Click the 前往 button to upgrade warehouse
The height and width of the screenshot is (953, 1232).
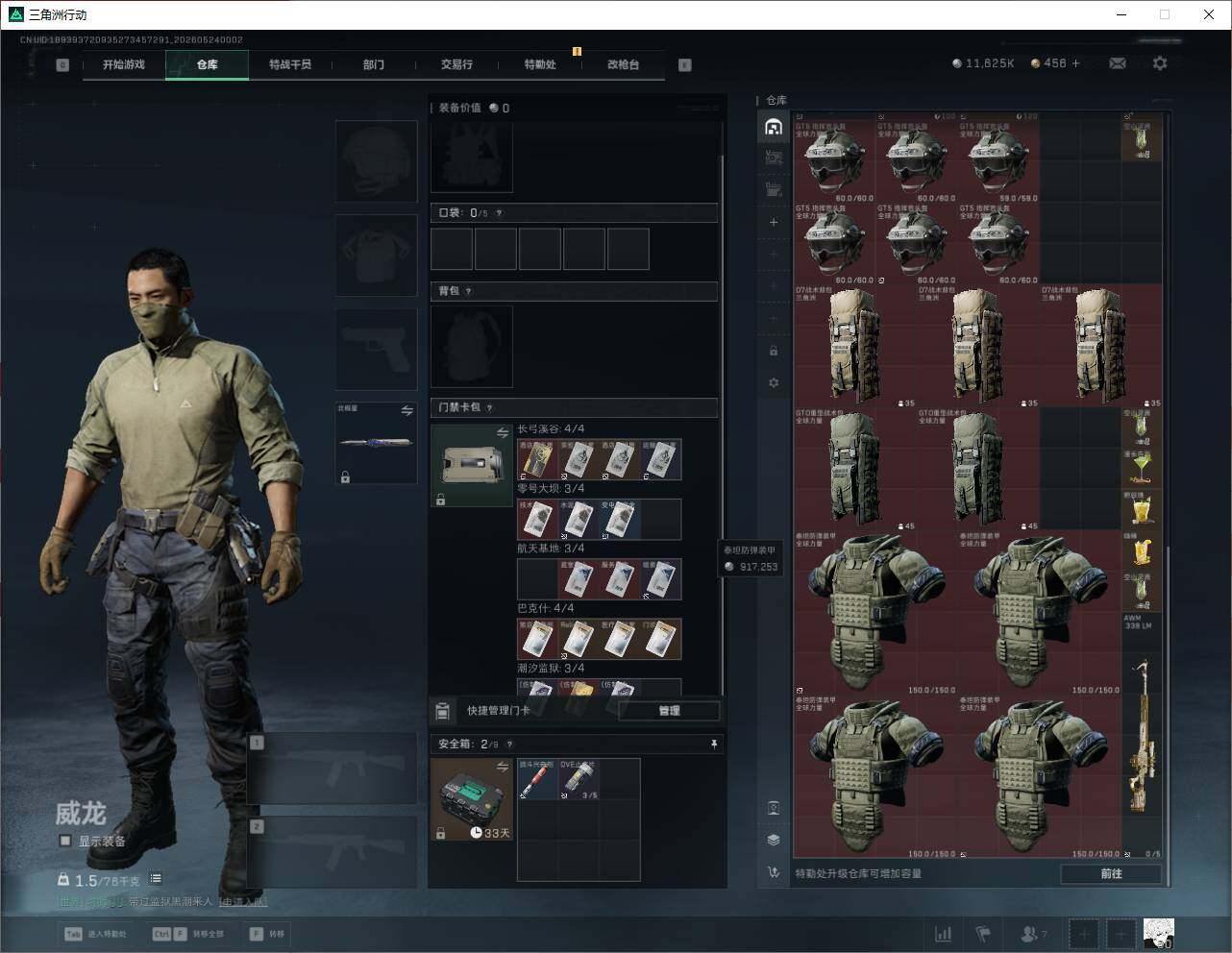(1111, 873)
